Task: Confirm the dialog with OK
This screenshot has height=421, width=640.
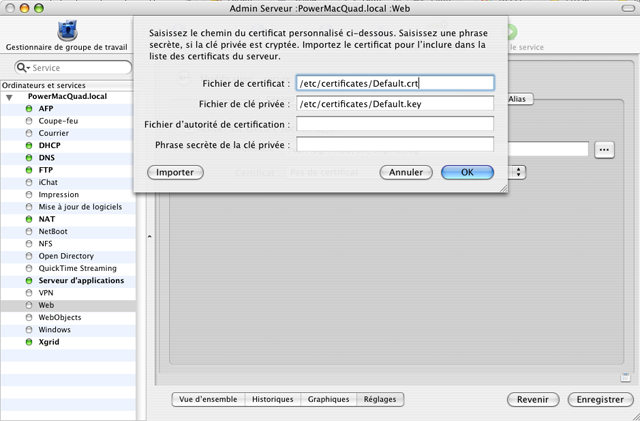Action: pos(467,172)
